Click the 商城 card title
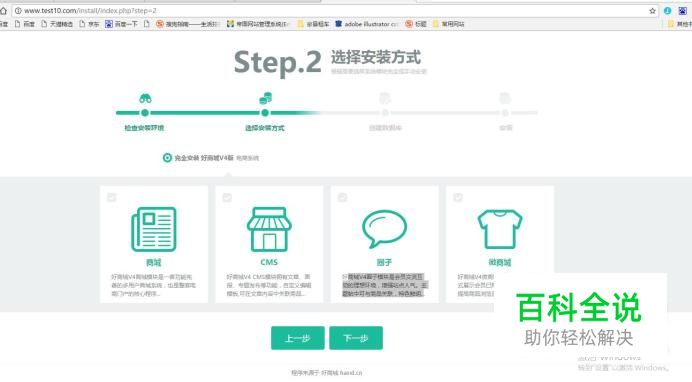Image resolution: width=692 pixels, height=382 pixels. click(154, 262)
